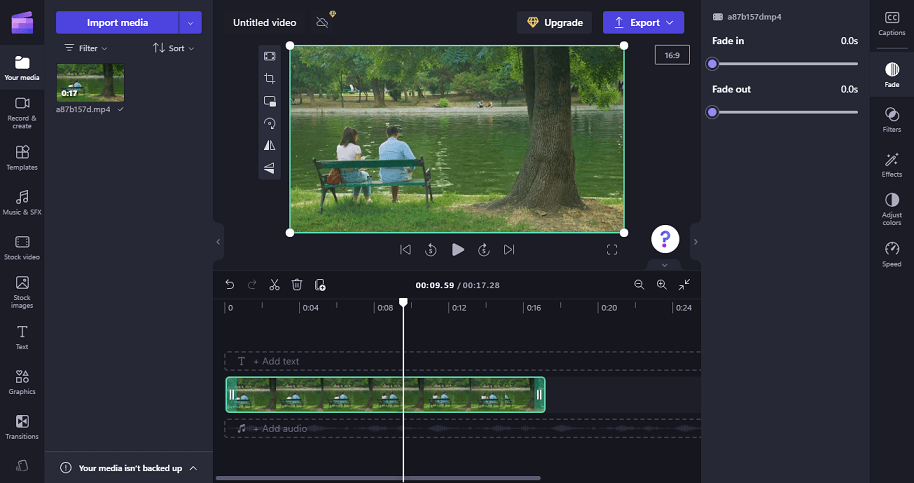Viewport: 914px width, 483px height.
Task: Click the Delete trash icon
Action: [297, 285]
